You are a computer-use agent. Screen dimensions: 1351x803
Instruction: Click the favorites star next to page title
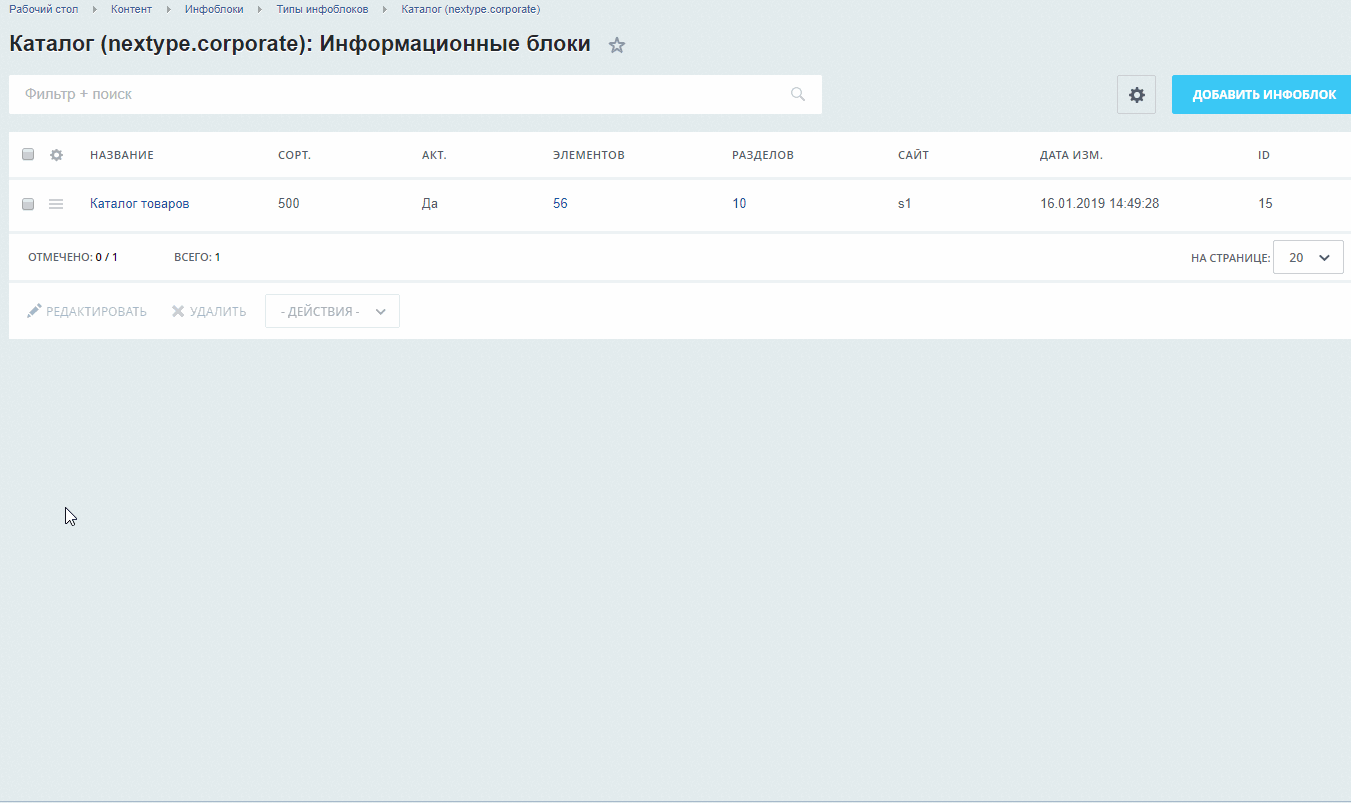(617, 45)
